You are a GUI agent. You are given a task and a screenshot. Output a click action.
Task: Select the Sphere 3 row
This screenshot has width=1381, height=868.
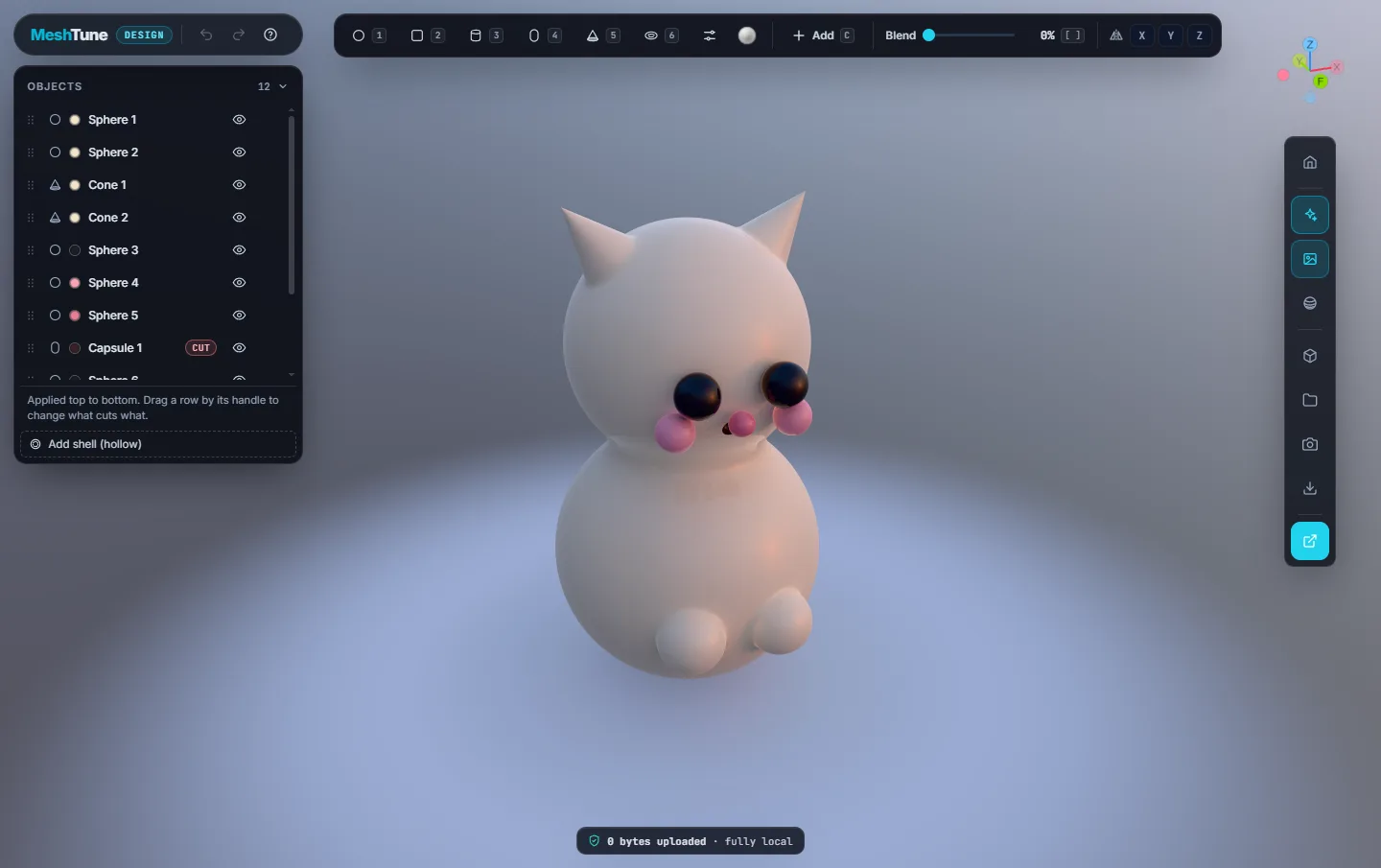[153, 250]
